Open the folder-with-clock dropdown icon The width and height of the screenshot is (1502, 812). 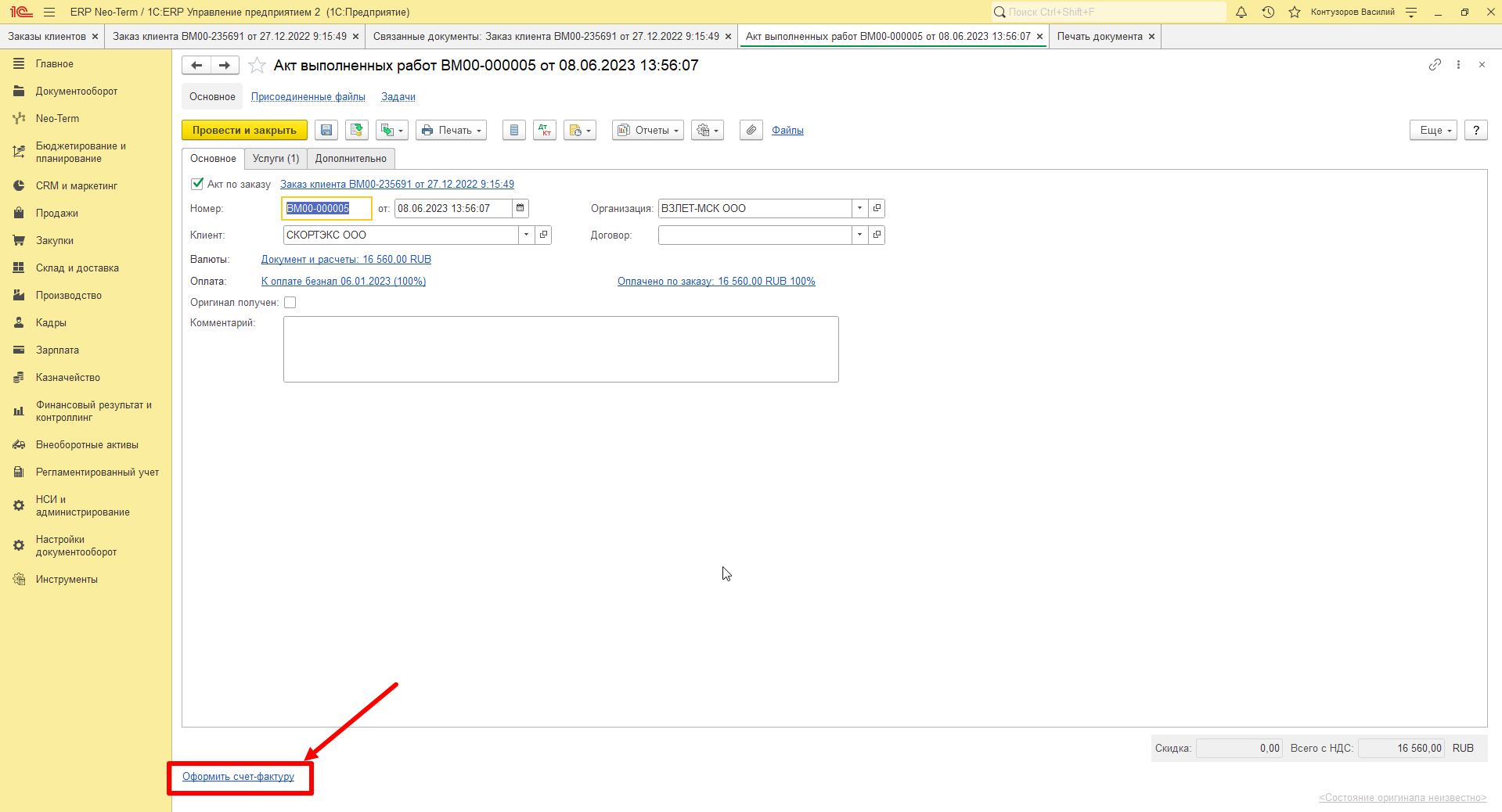coord(580,131)
